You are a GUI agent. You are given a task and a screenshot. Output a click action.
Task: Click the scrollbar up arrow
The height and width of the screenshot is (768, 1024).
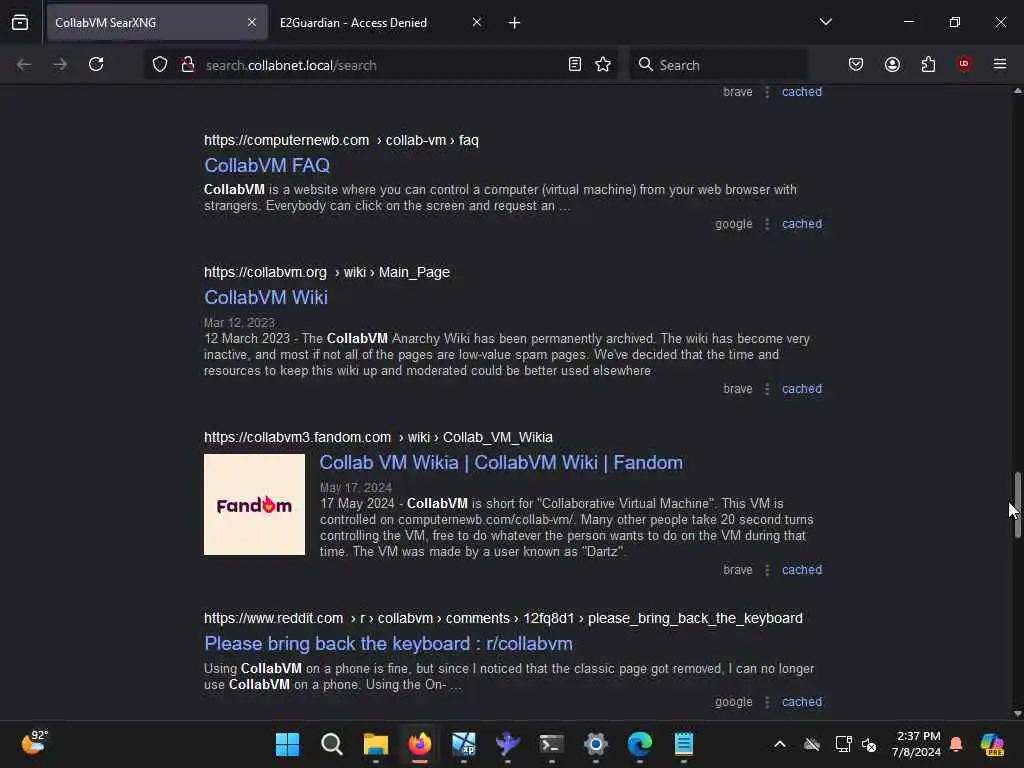1017,91
